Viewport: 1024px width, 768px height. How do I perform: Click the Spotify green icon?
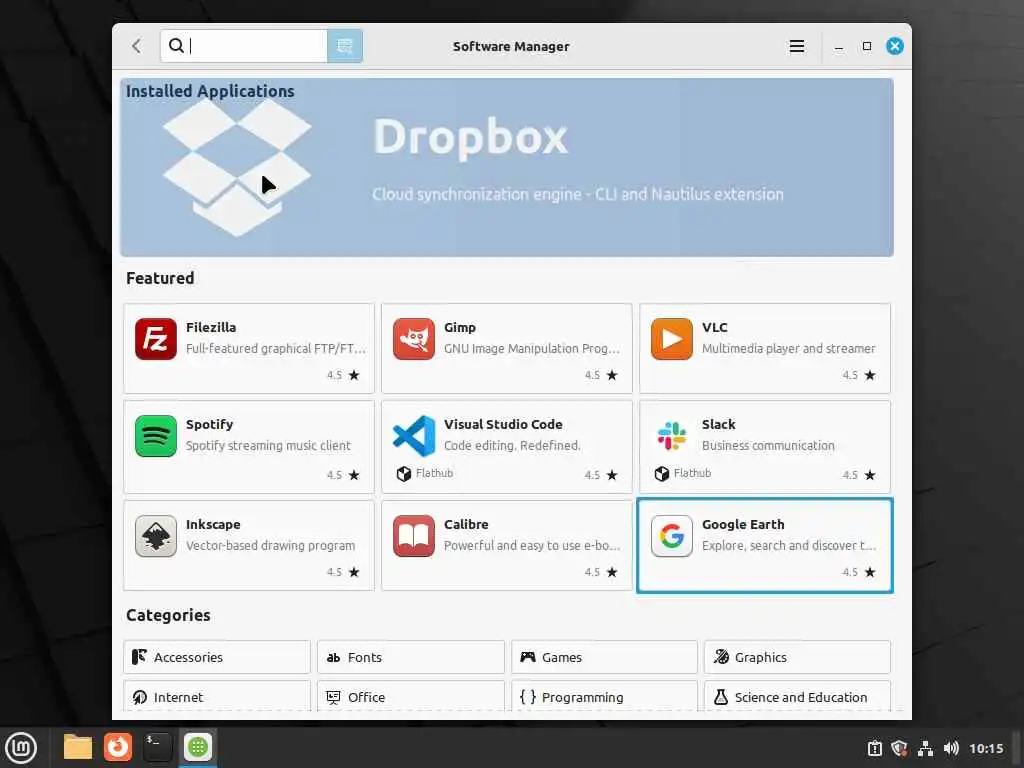coord(155,436)
